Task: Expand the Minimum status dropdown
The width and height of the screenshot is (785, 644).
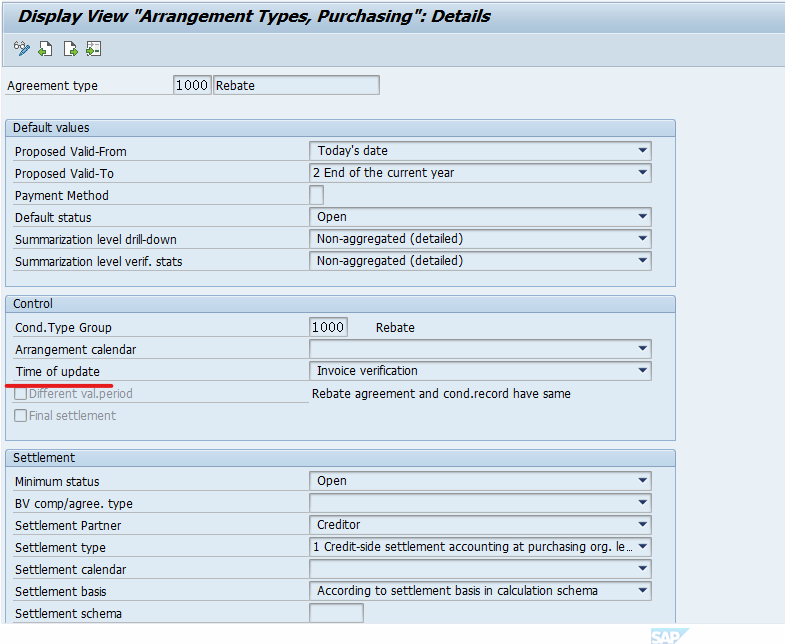Action: click(x=480, y=481)
